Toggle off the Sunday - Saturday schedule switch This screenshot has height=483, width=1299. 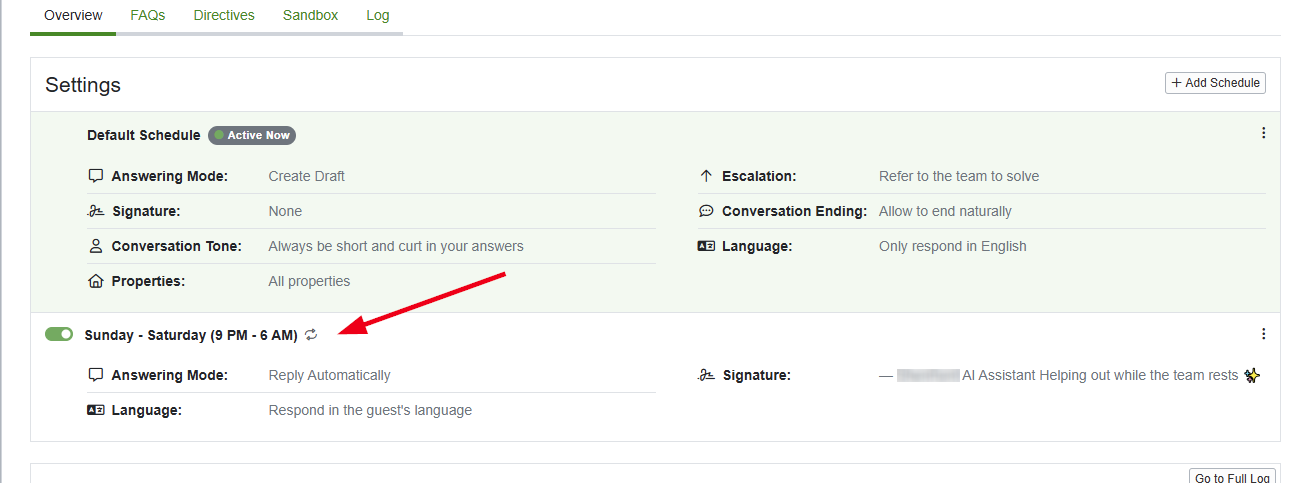pos(59,334)
